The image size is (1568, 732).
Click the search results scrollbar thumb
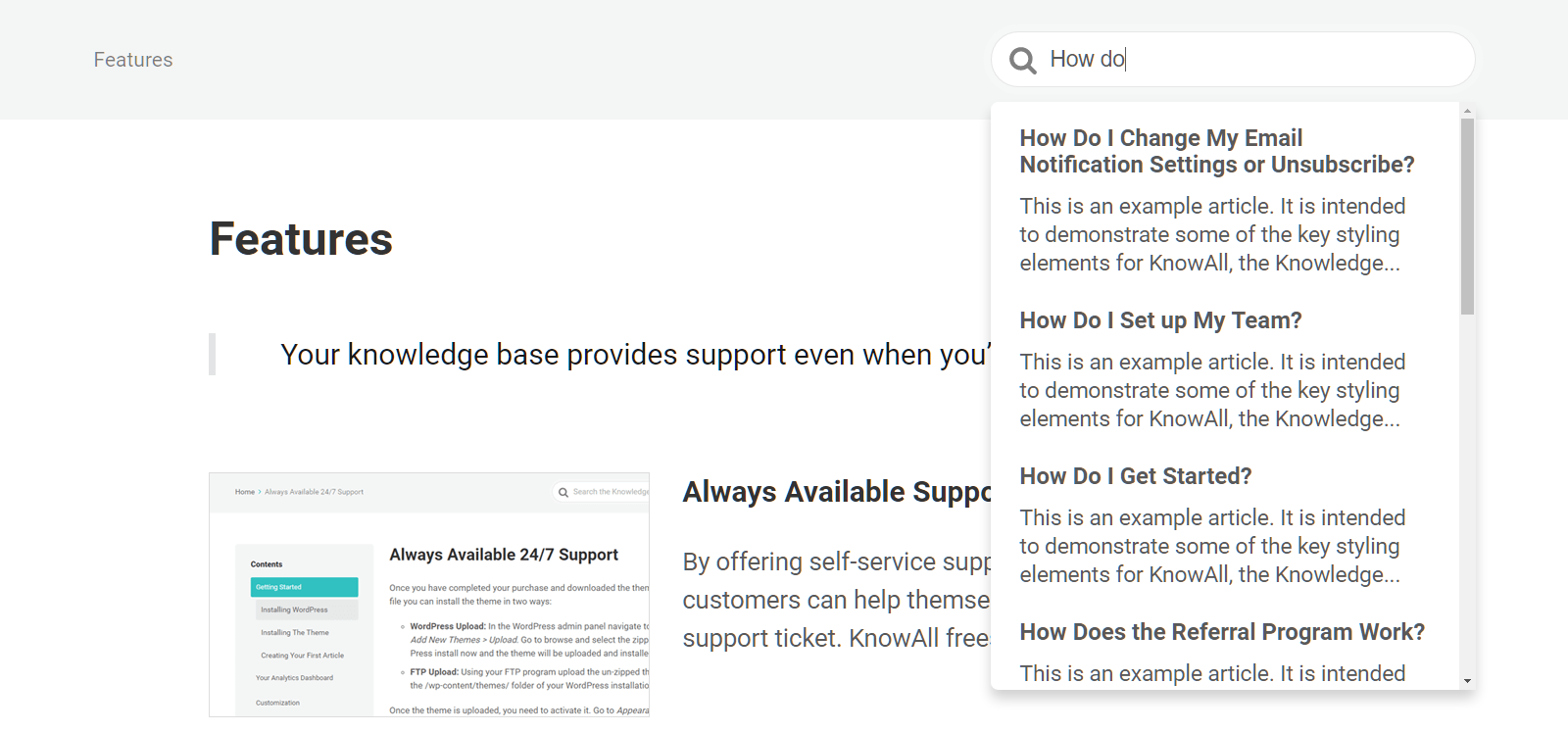[x=1467, y=216]
